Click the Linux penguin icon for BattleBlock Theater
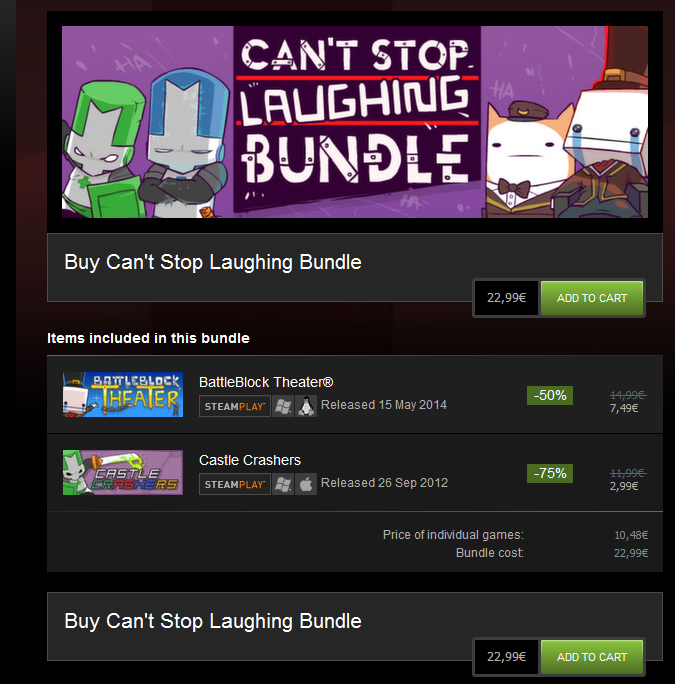This screenshot has width=675, height=684. (x=306, y=407)
